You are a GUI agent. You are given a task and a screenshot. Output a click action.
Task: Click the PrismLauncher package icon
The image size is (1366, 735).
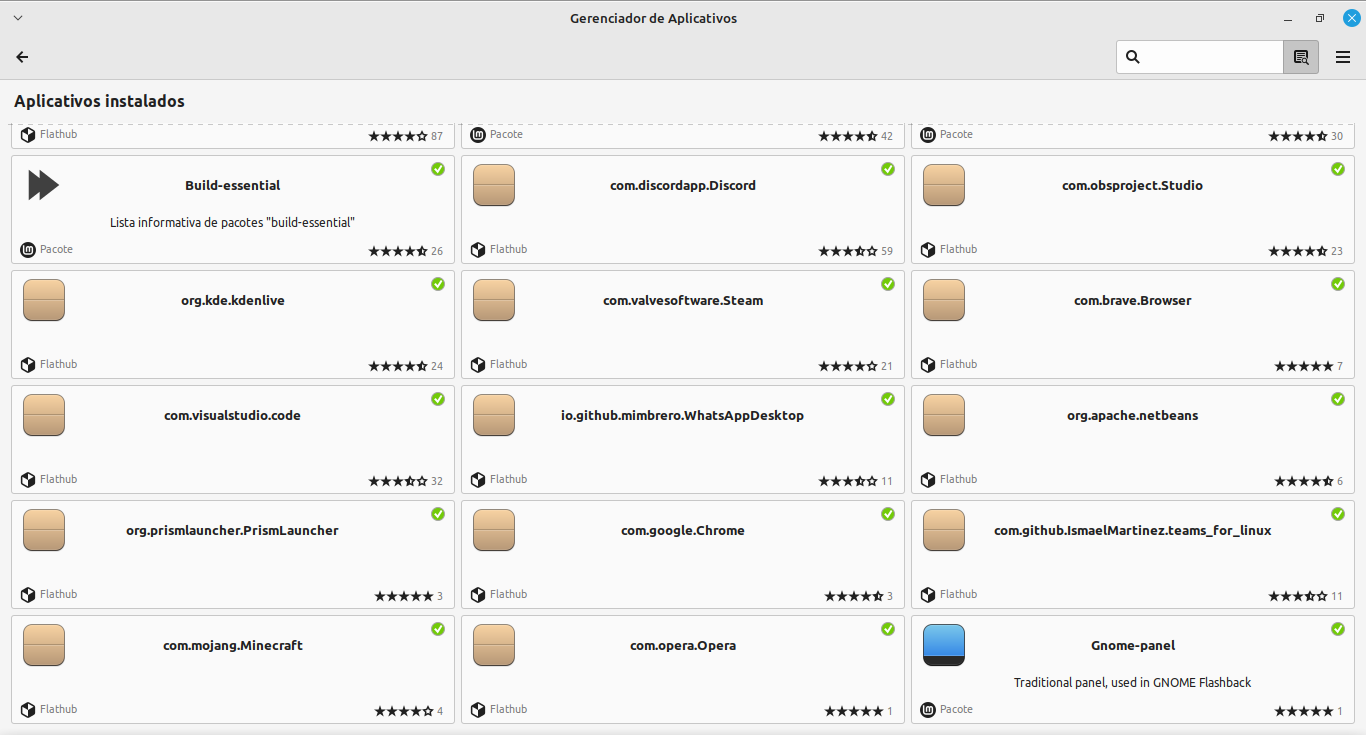coord(44,530)
